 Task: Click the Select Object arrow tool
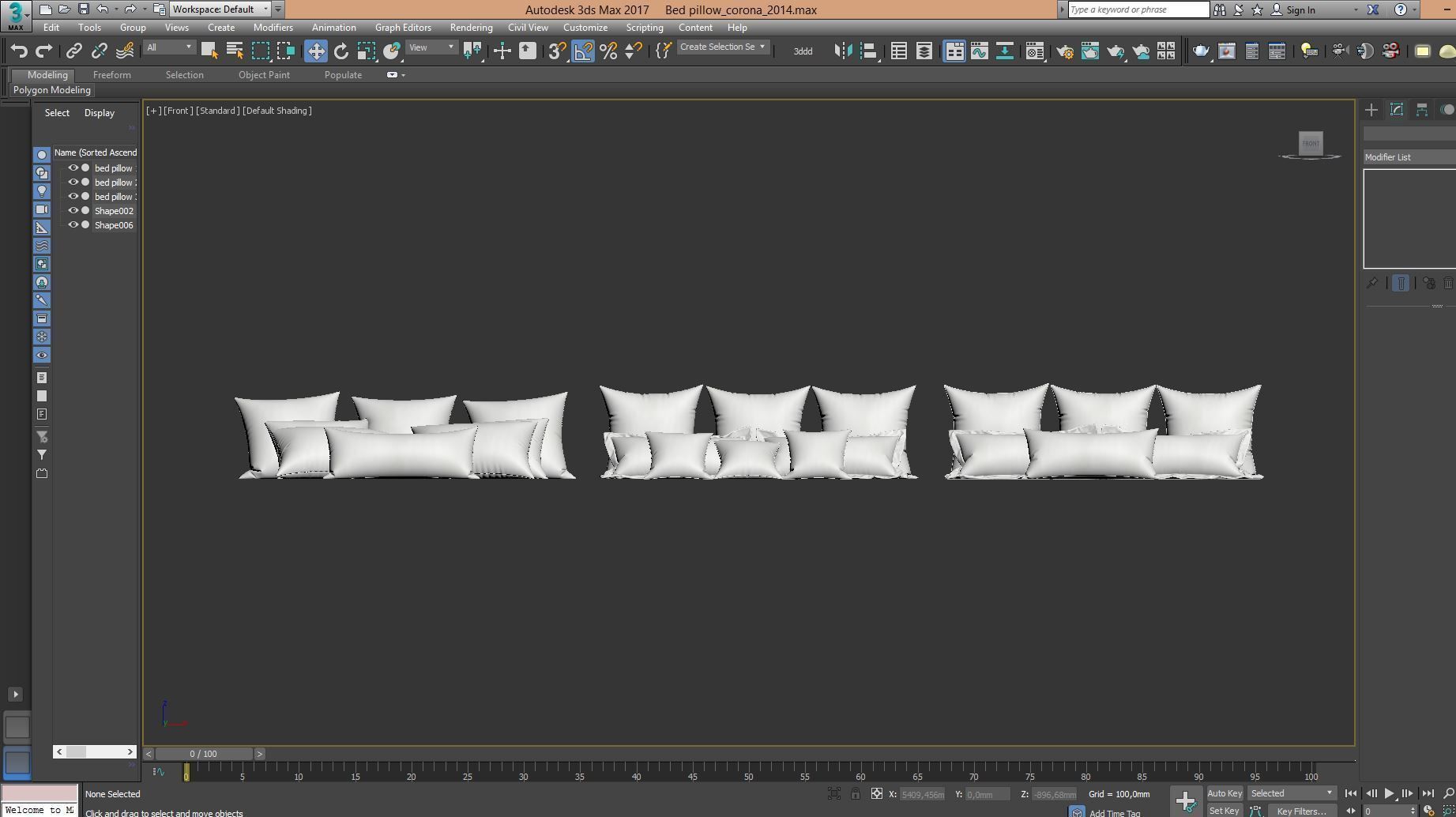(209, 51)
